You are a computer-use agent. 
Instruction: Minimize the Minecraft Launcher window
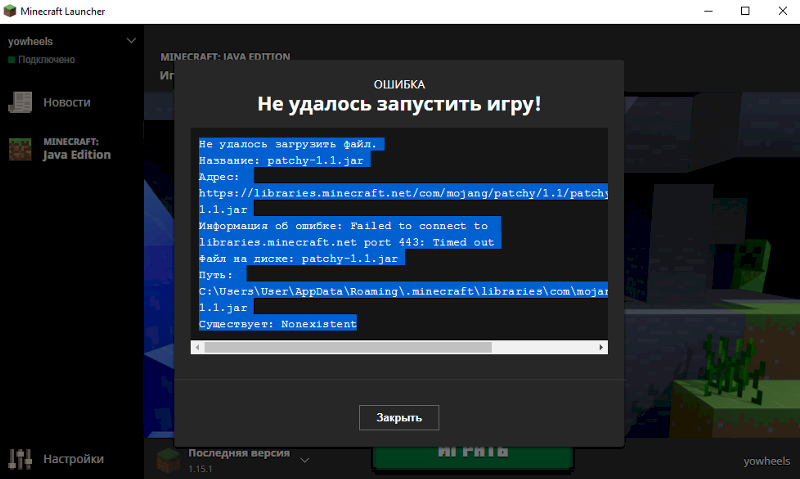click(x=708, y=11)
